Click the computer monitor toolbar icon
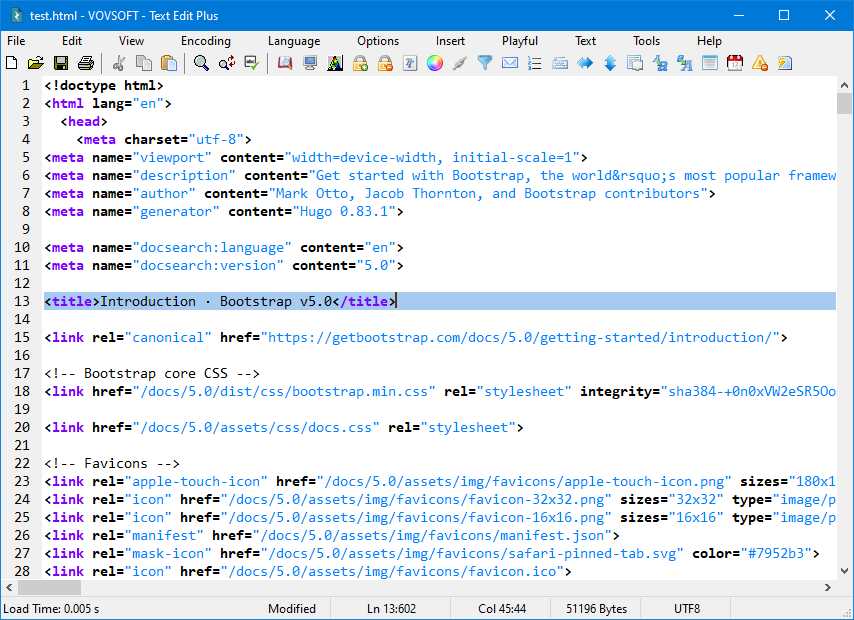 310,63
